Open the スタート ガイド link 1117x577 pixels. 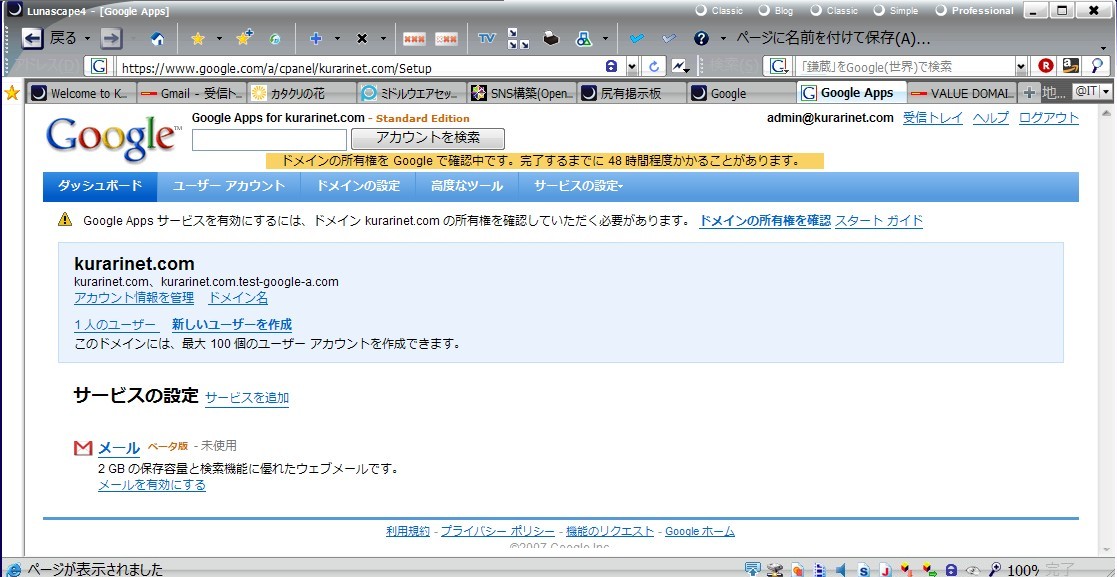coord(879,221)
